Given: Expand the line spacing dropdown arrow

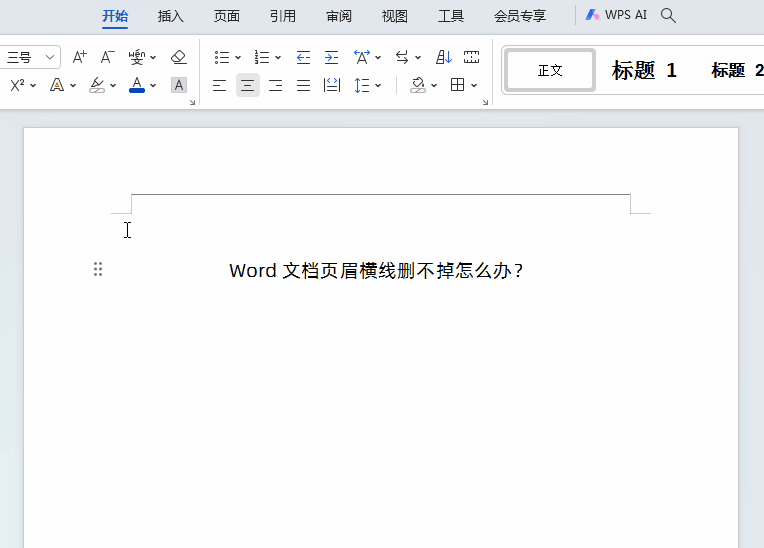Looking at the screenshot, I should tap(378, 86).
